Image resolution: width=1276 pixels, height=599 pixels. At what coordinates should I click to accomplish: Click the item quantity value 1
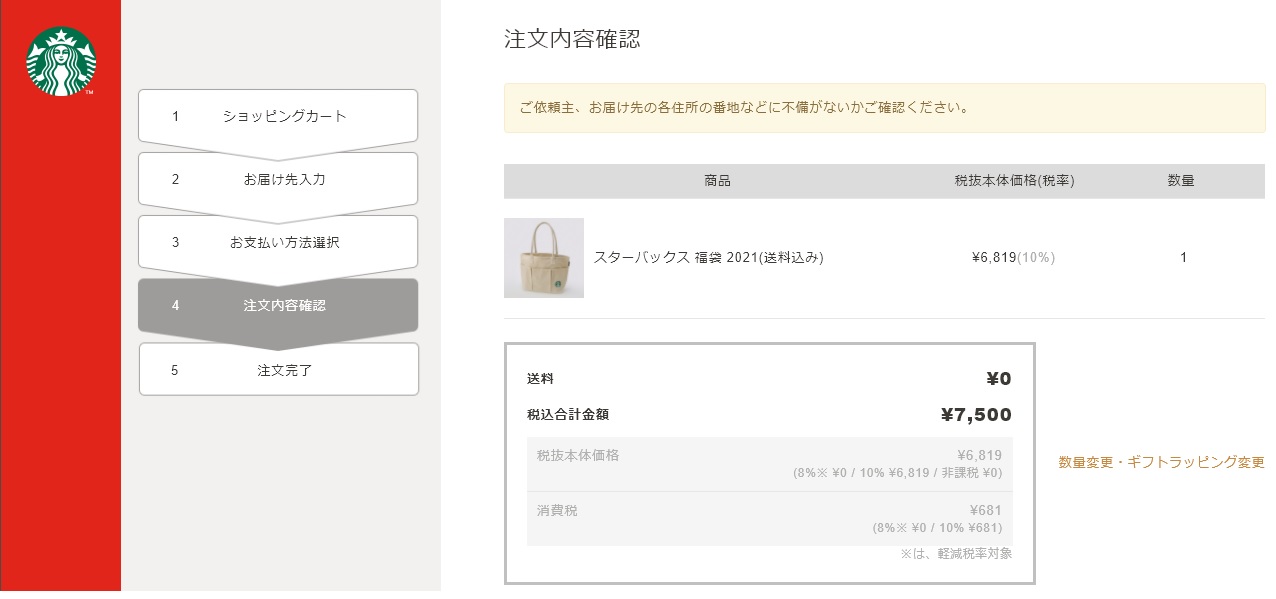pyautogui.click(x=1183, y=258)
